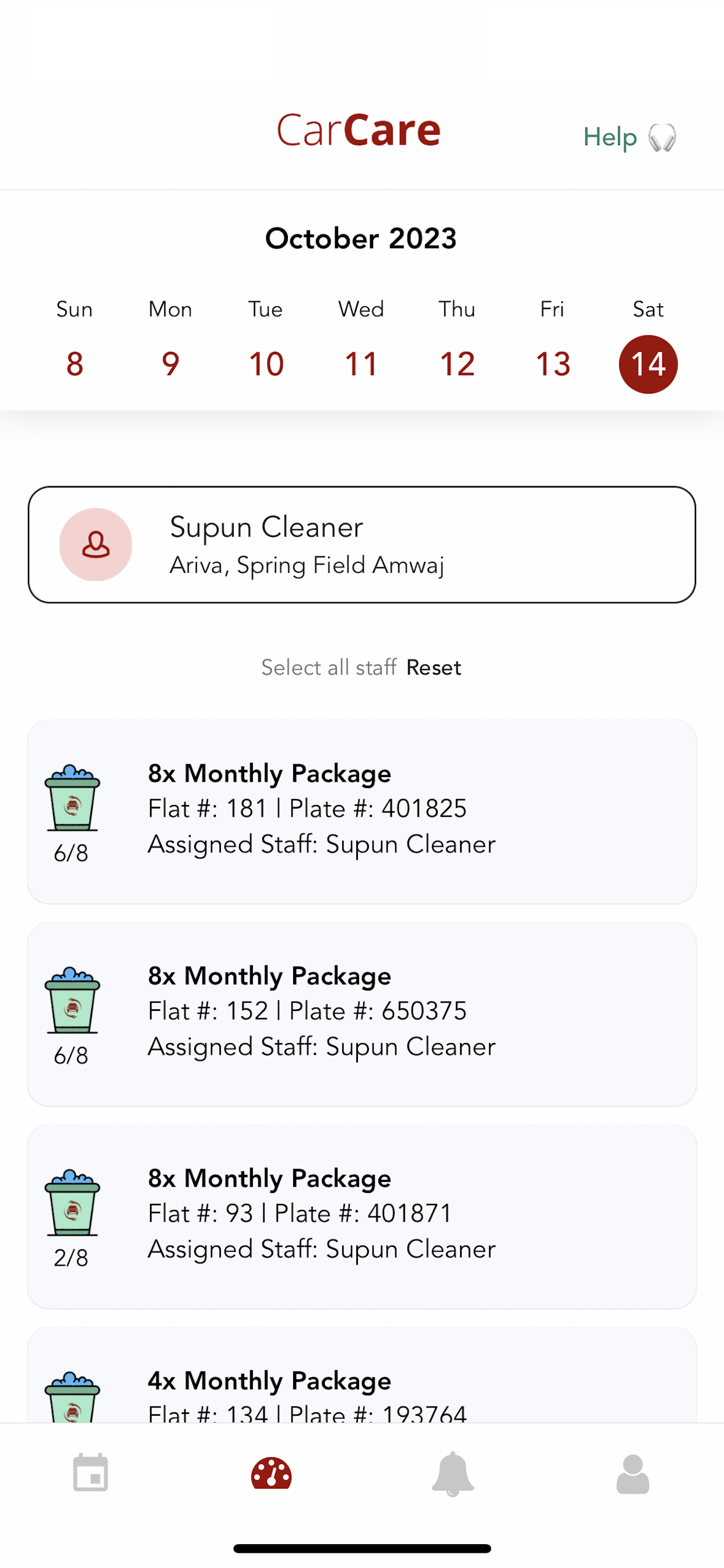Open the profile tab in bottom bar
This screenshot has width=724, height=1568.
coord(632,1474)
